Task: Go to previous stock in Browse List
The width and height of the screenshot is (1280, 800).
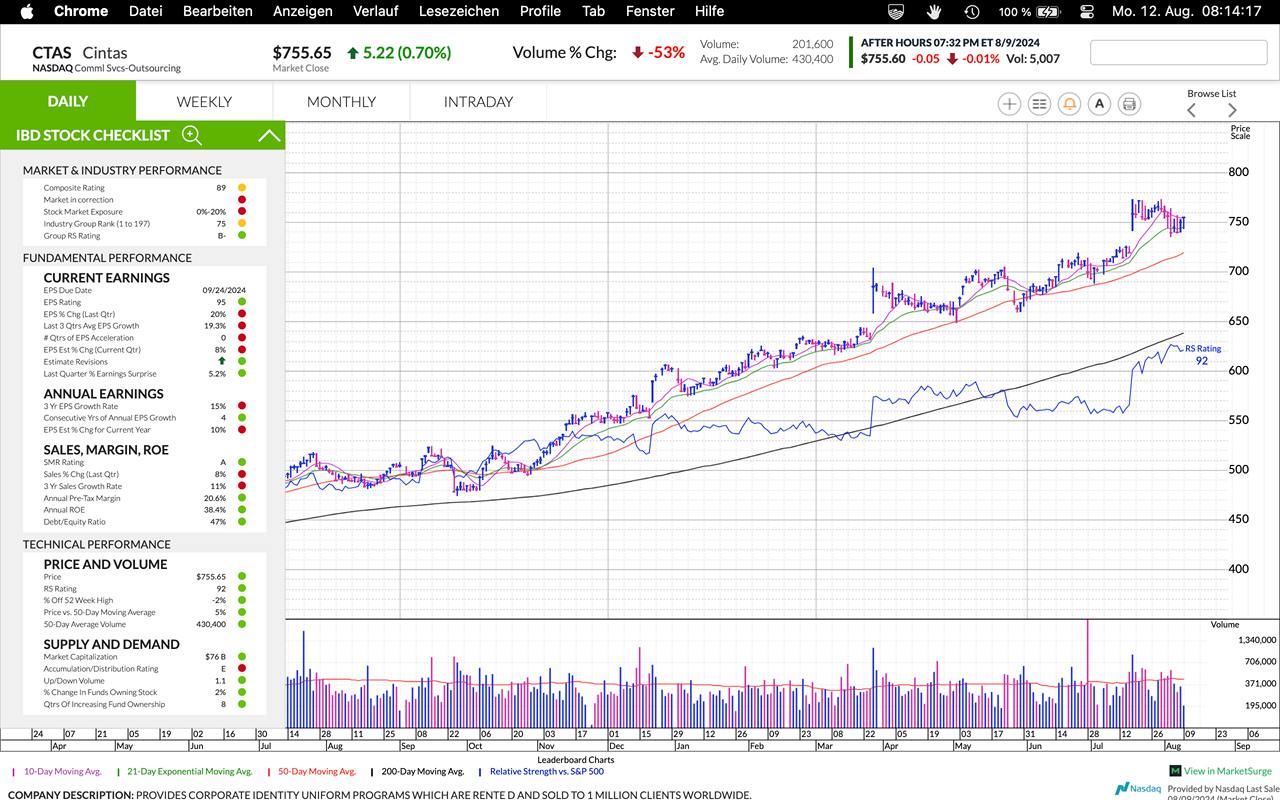Action: (1191, 110)
